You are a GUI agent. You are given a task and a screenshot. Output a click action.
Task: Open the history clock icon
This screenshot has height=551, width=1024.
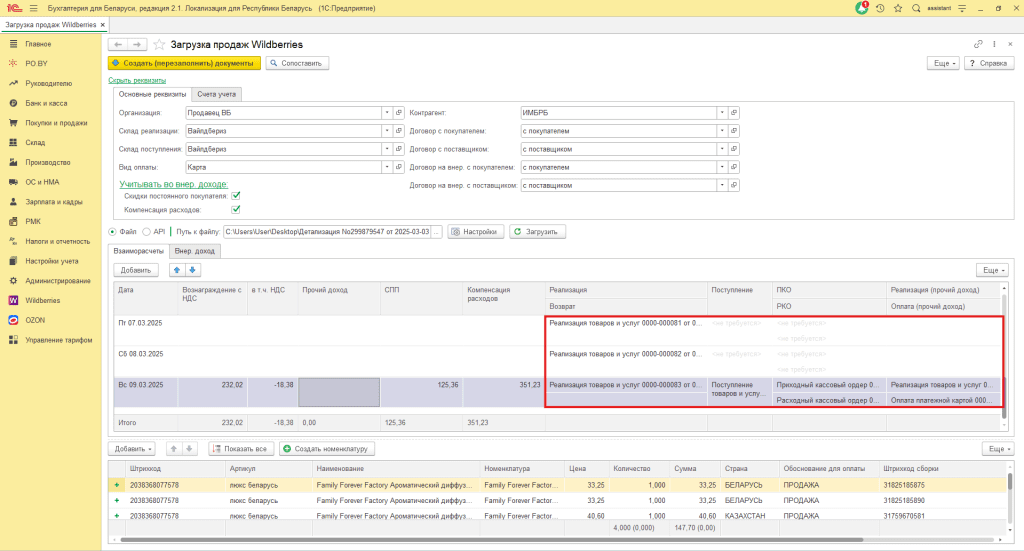[880, 8]
